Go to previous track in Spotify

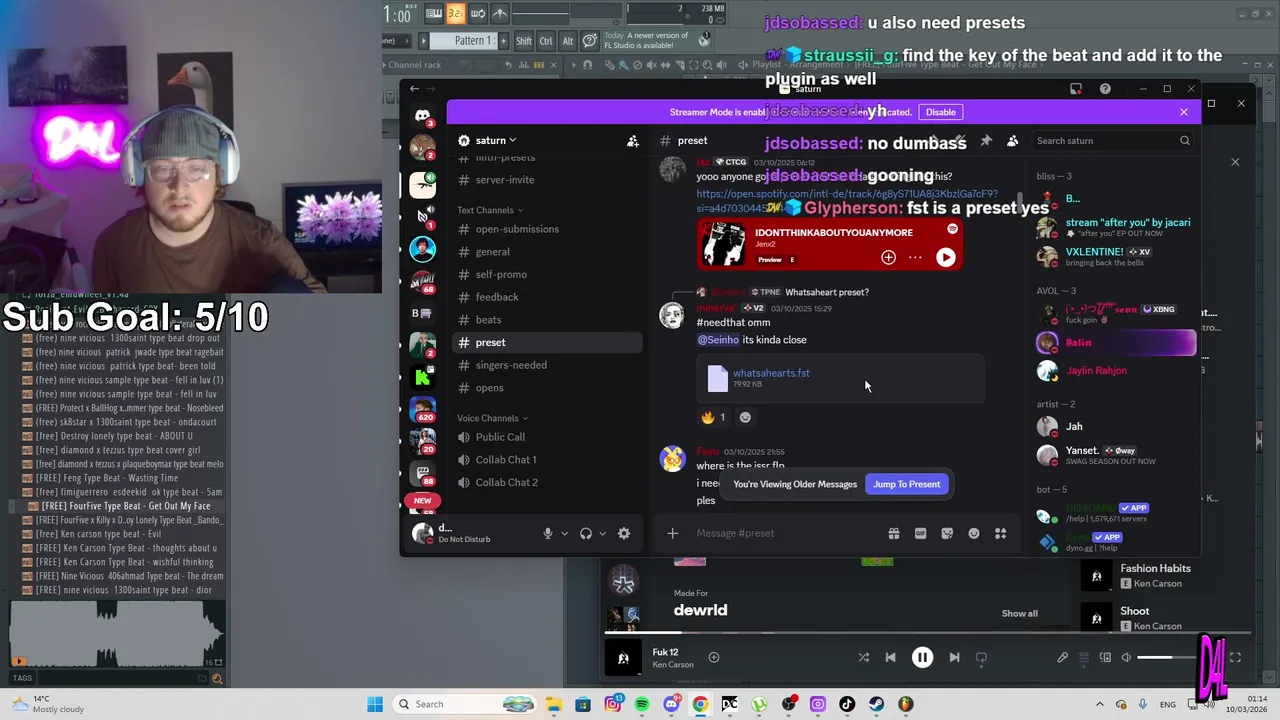pos(890,658)
